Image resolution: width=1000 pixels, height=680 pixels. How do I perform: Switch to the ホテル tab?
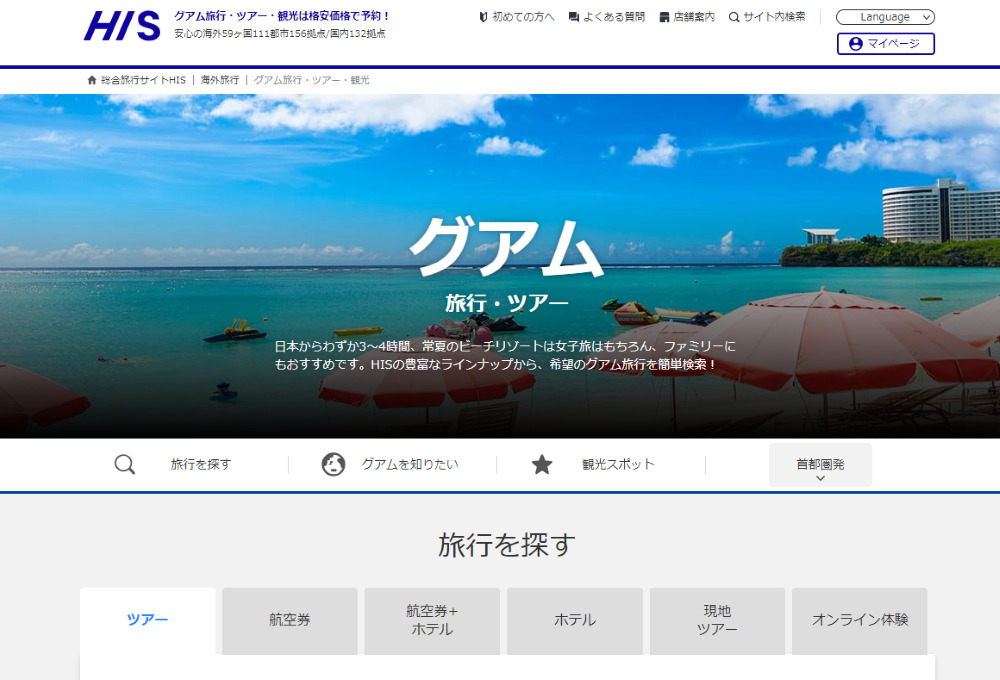pyautogui.click(x=575, y=621)
